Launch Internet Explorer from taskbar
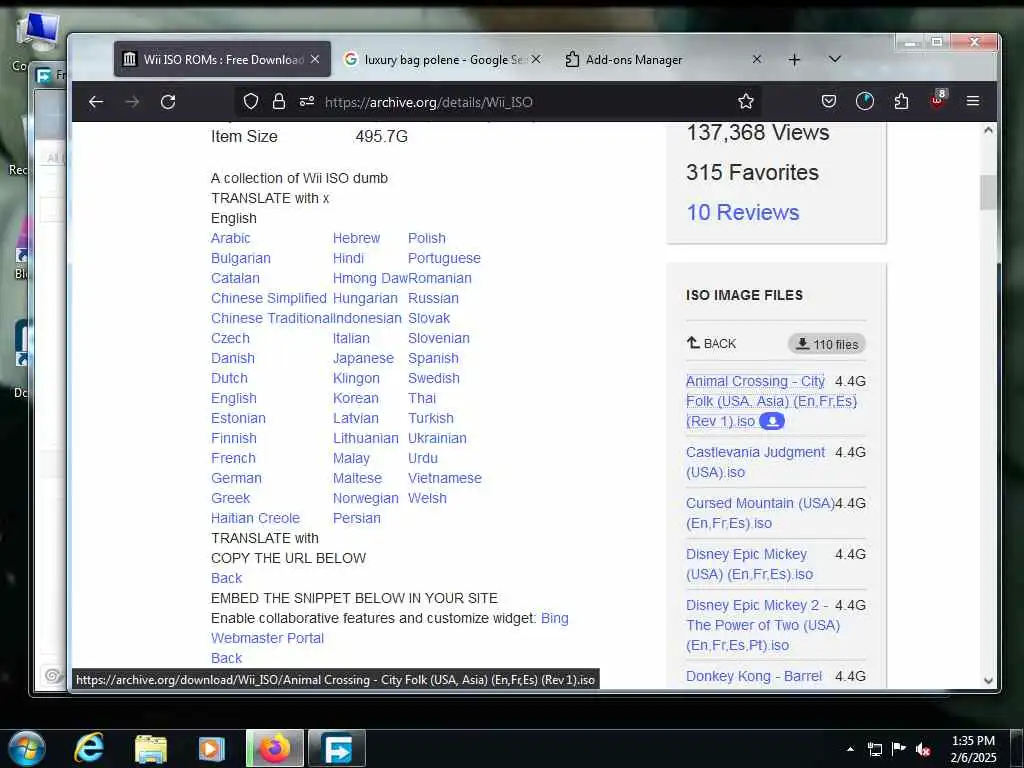The width and height of the screenshot is (1024, 768). coord(89,748)
